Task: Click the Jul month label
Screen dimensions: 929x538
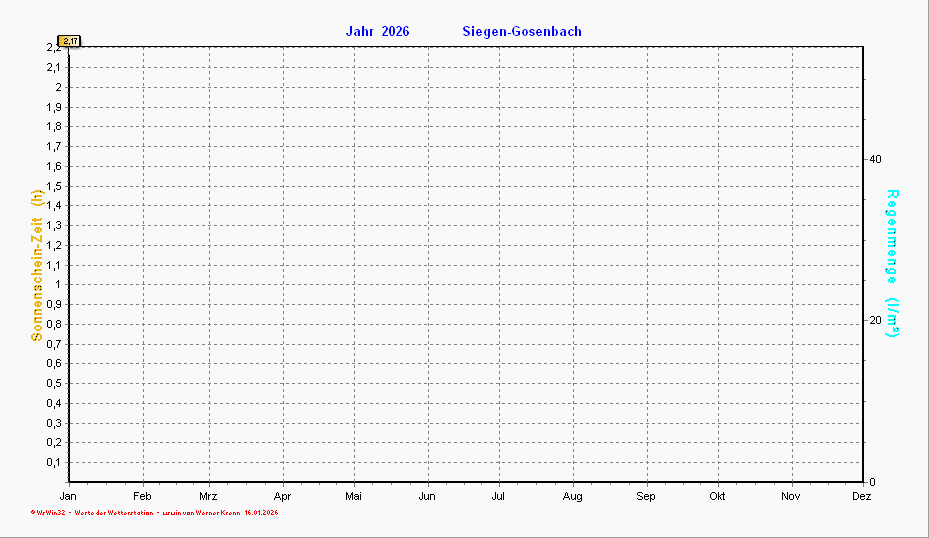Action: 498,496
